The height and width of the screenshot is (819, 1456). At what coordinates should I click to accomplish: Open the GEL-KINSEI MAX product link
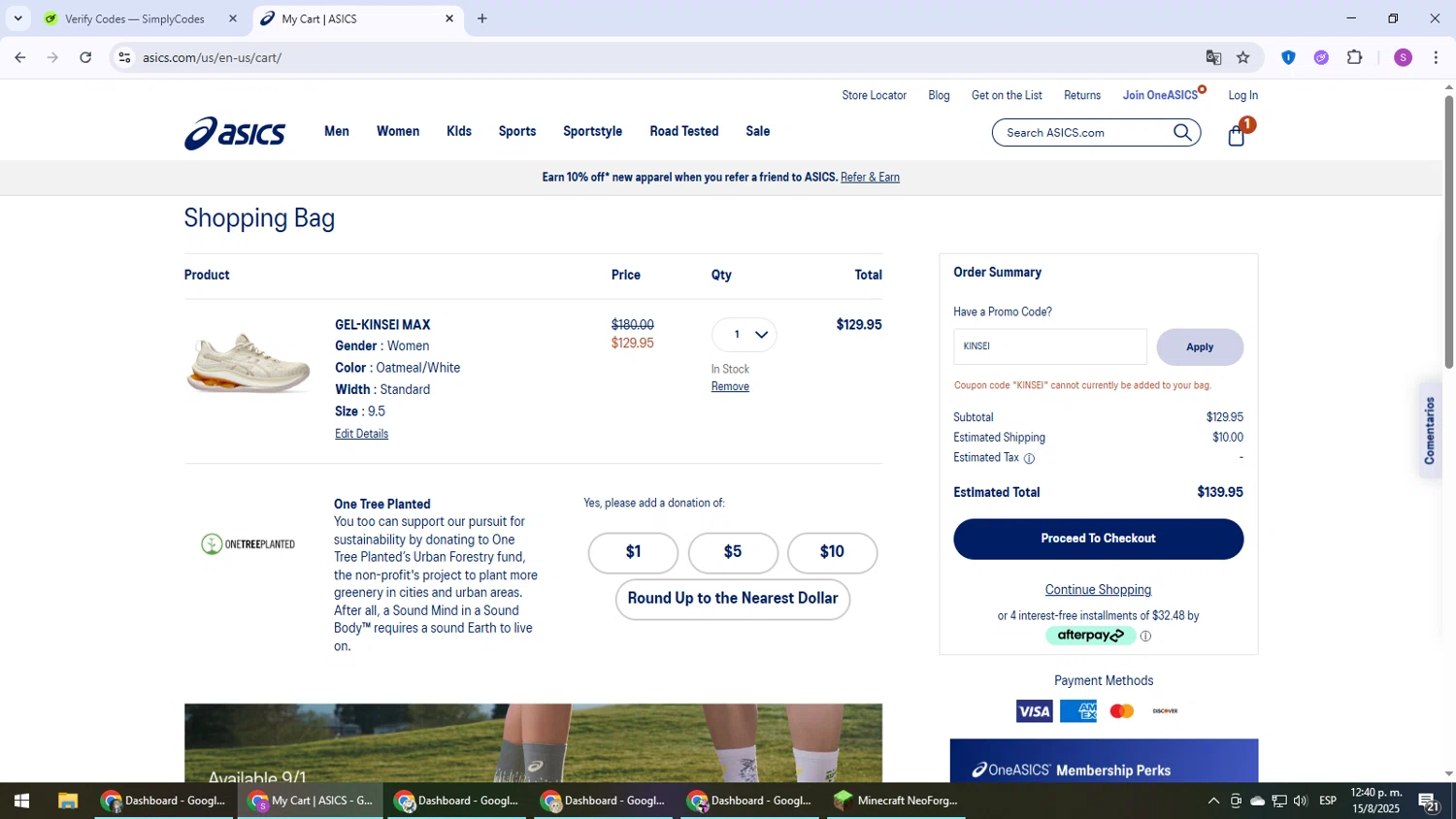pos(382,325)
